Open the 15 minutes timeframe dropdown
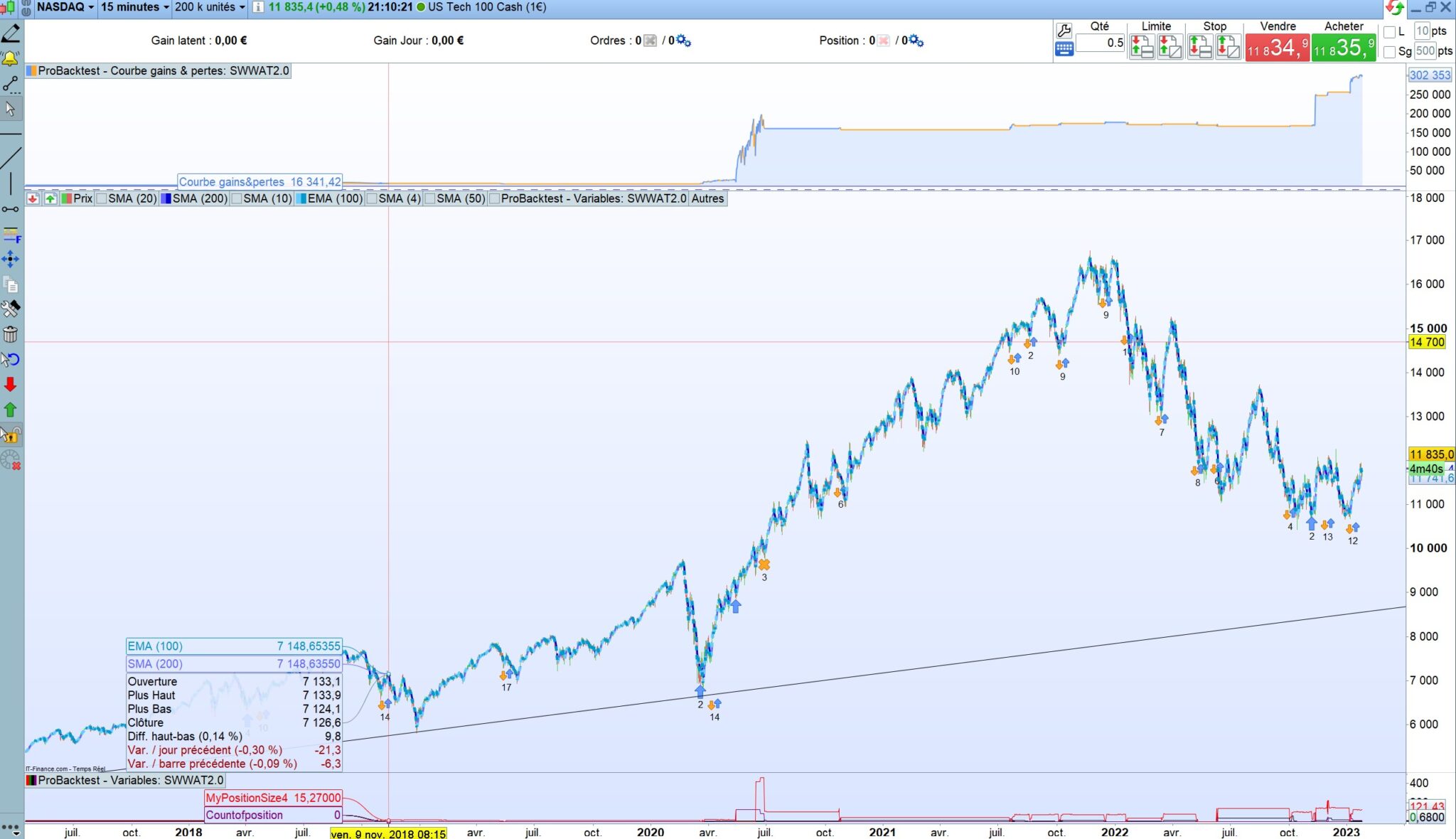 (x=134, y=7)
